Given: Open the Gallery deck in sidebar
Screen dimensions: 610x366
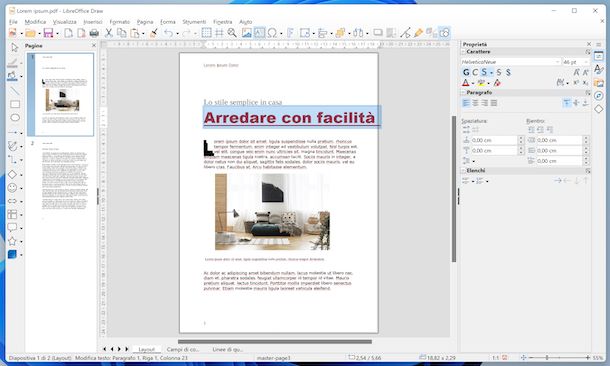Looking at the screenshot, I should pyautogui.click(x=599, y=83).
